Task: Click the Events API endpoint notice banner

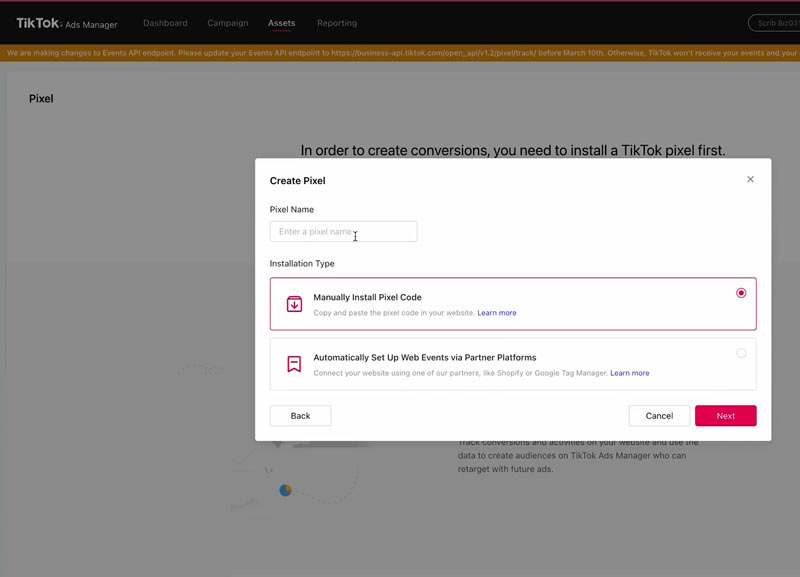Action: tap(400, 53)
